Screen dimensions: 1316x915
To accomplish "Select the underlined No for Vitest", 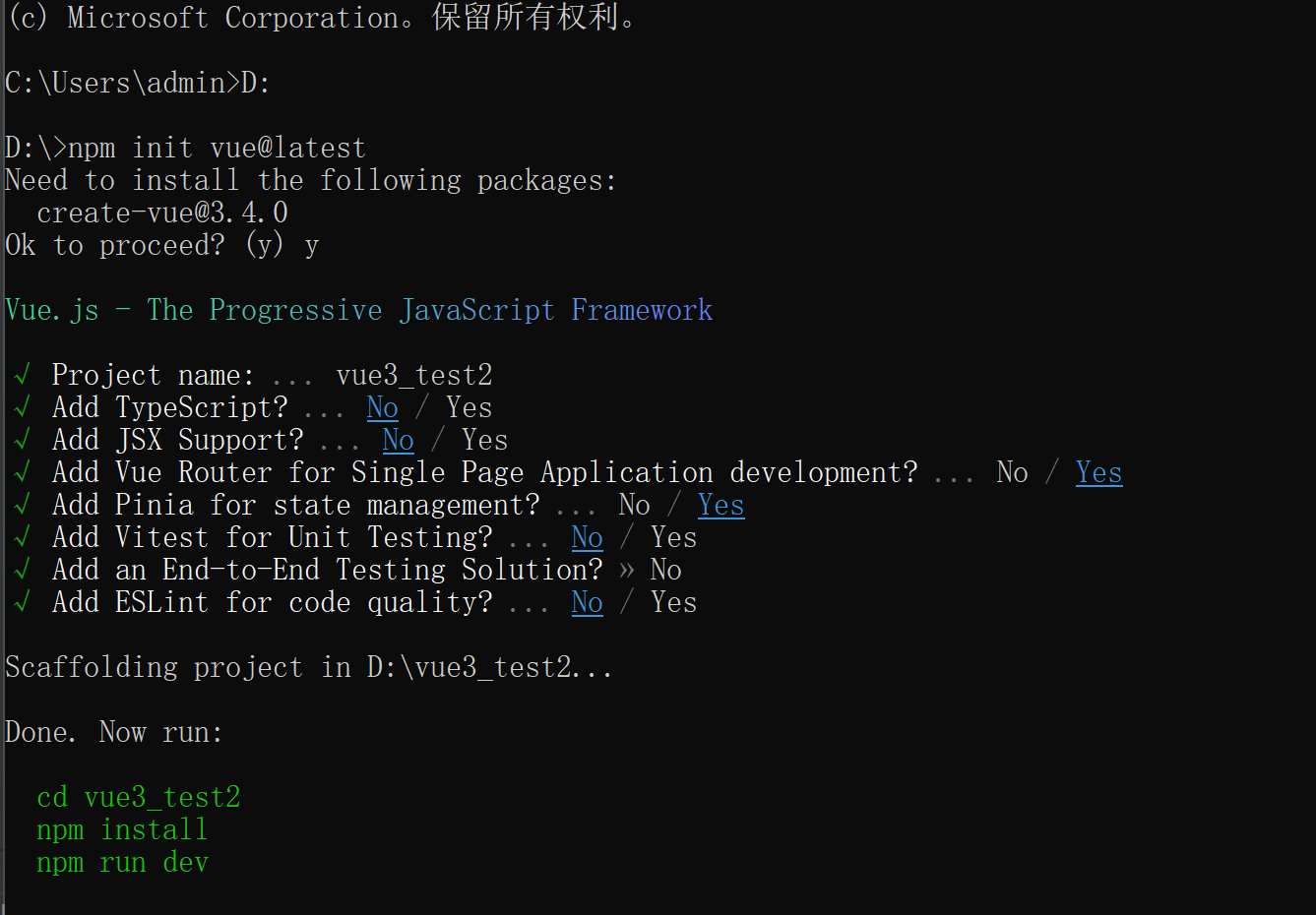I will [x=587, y=538].
